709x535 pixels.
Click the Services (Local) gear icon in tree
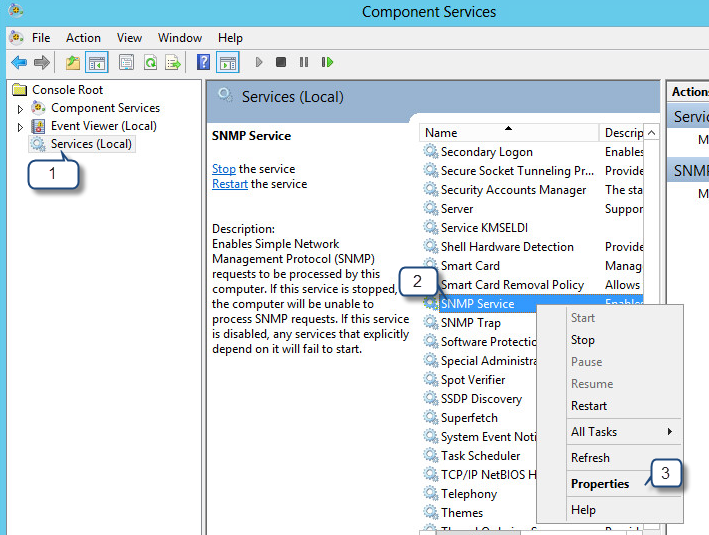coord(38,144)
